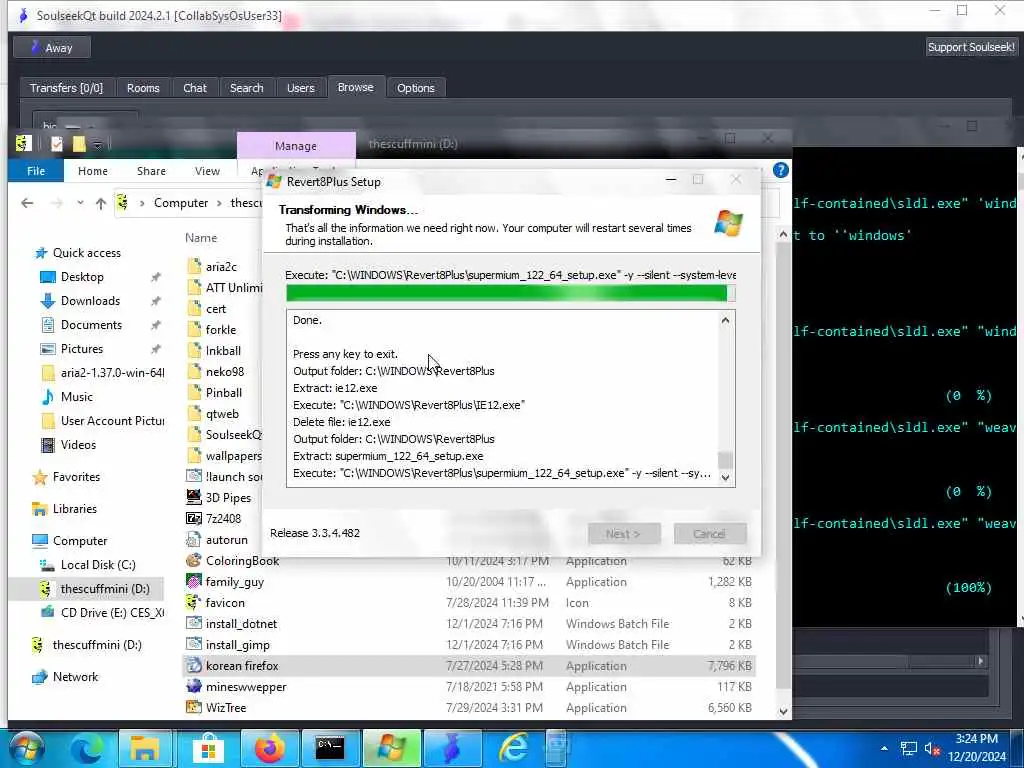Open the Transfers [0/0] tab in Soulseek

click(x=66, y=88)
